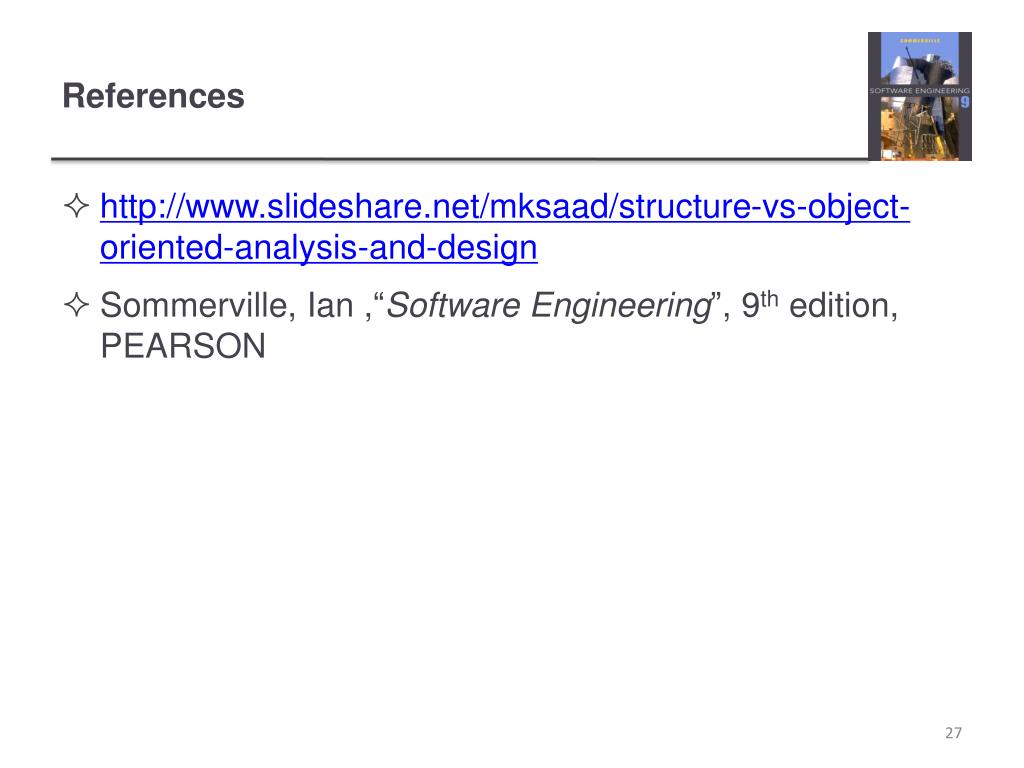Click the slide number 27

[x=953, y=733]
